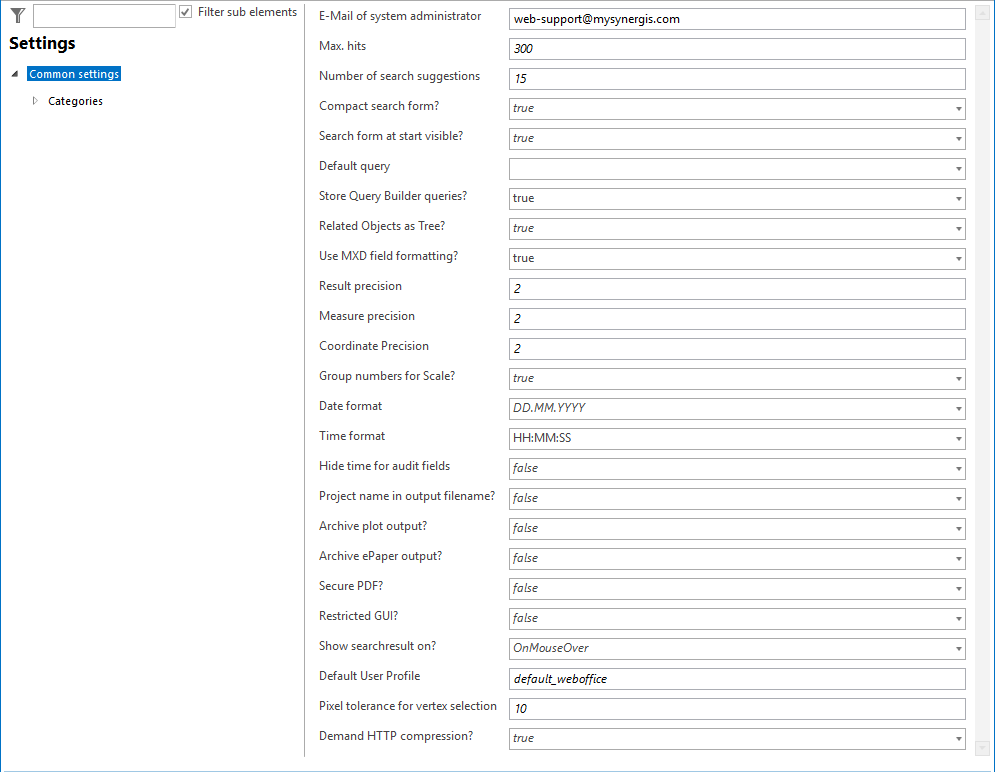Click the tree filter search box
The image size is (995, 772).
click(103, 15)
